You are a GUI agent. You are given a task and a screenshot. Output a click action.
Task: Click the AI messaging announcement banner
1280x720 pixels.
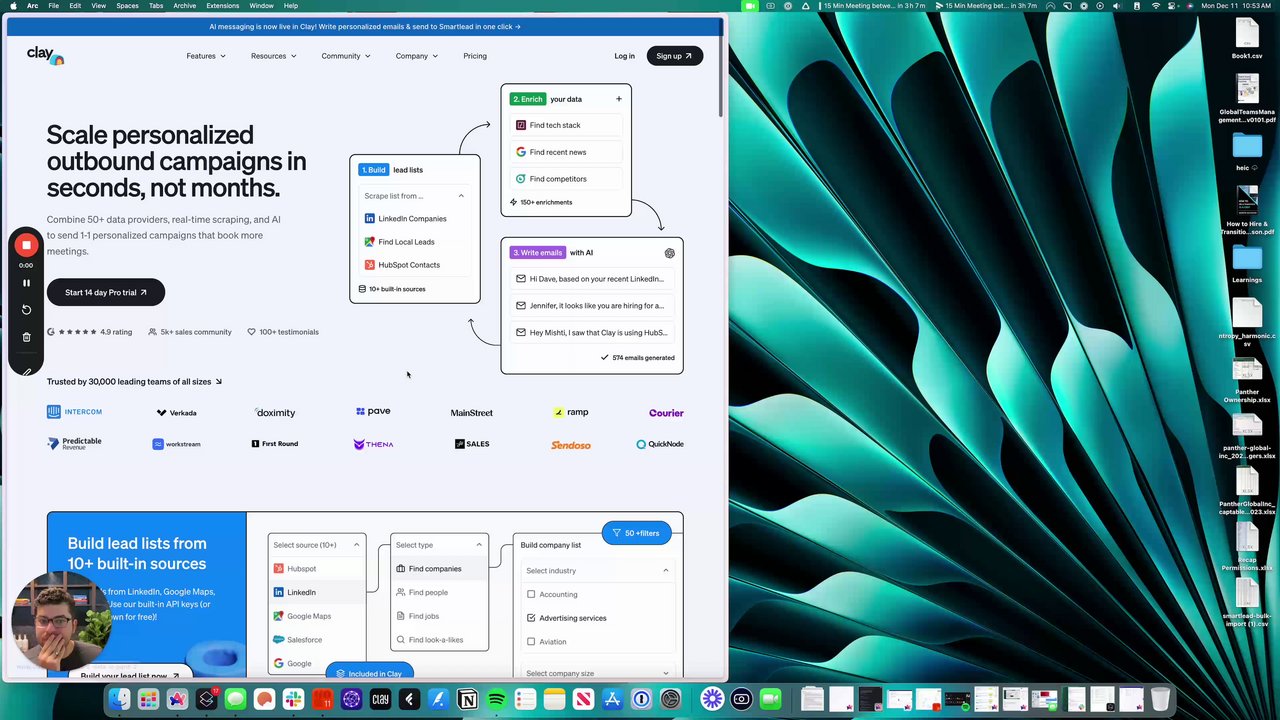365,27
